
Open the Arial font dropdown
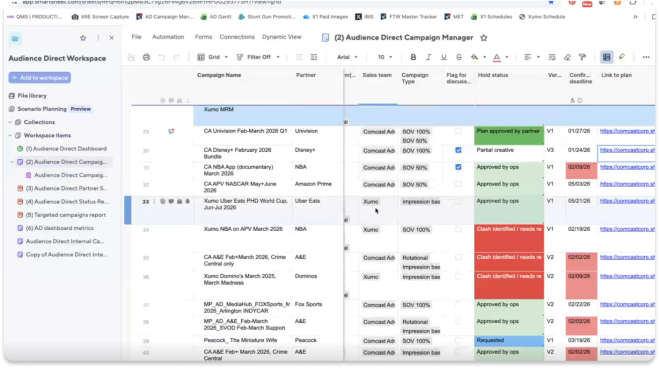[x=347, y=57]
